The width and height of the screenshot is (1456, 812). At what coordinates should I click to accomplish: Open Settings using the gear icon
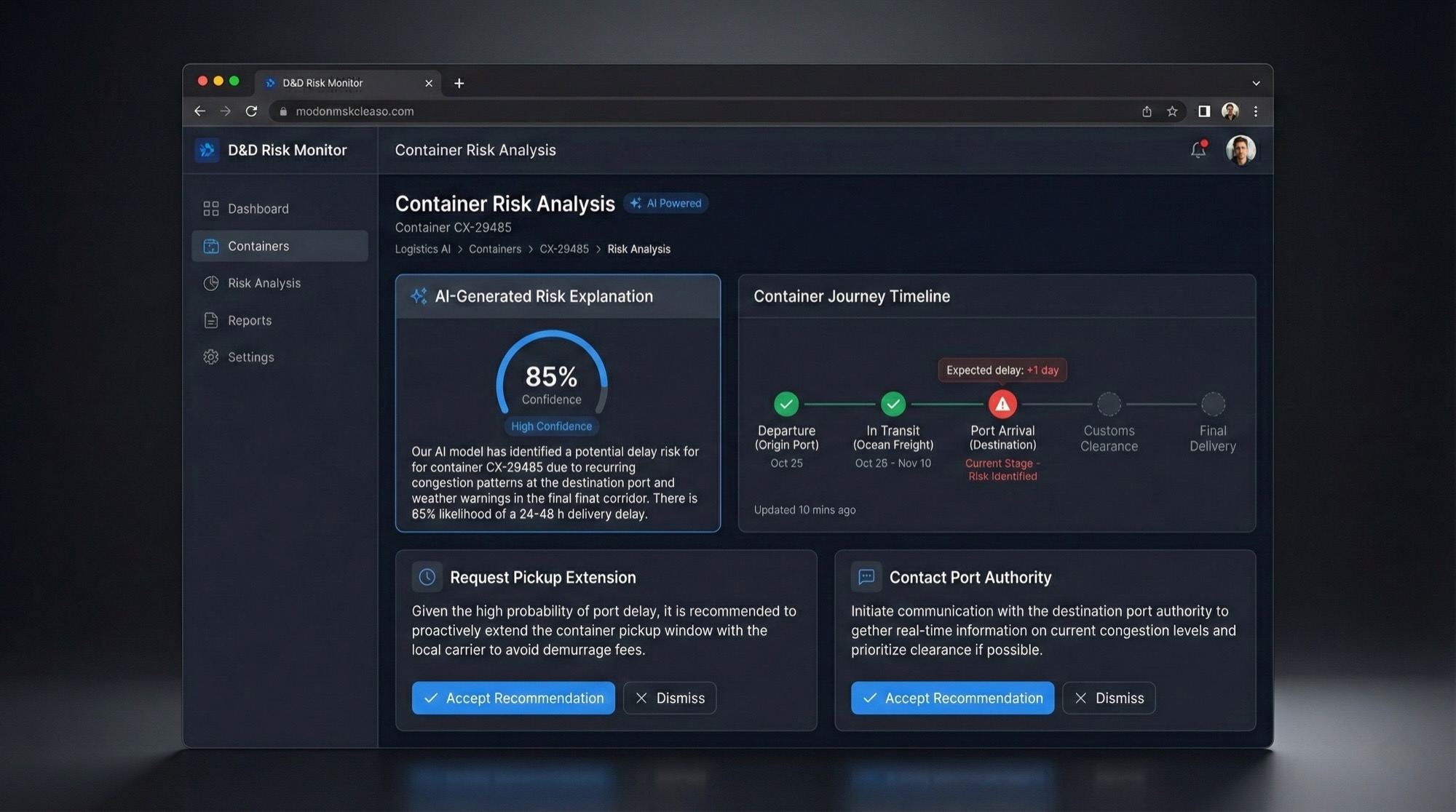click(210, 357)
